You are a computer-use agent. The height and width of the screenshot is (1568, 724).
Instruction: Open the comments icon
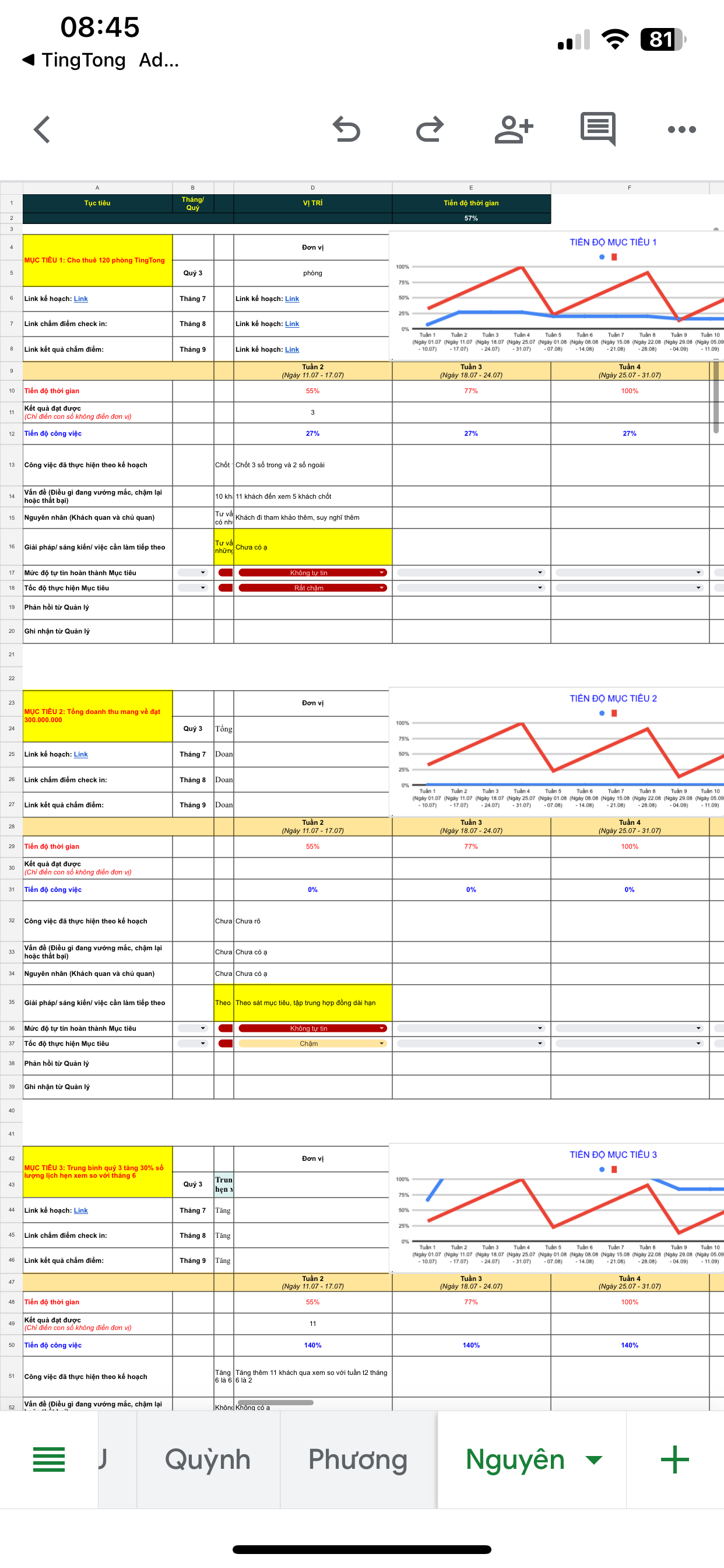(598, 129)
